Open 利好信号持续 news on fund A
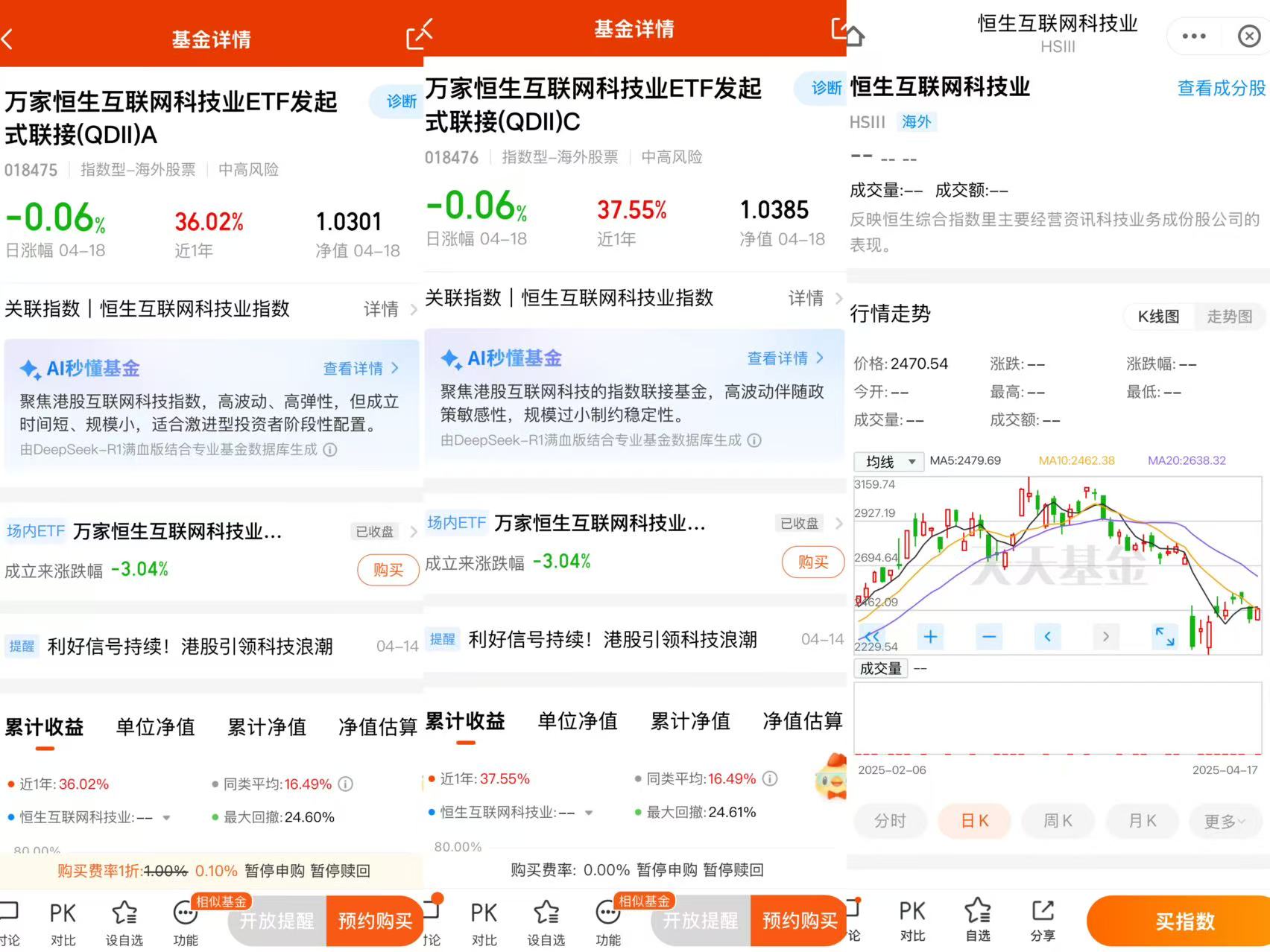 (x=212, y=646)
